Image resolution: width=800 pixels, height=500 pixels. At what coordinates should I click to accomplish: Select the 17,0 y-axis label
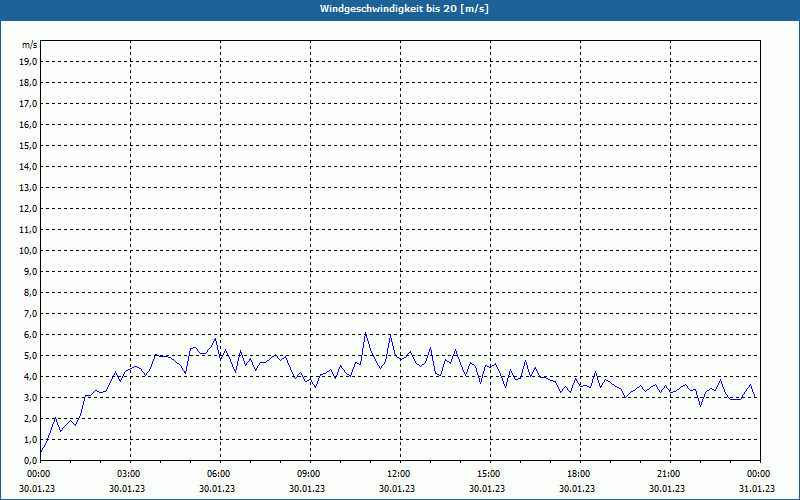(28, 104)
